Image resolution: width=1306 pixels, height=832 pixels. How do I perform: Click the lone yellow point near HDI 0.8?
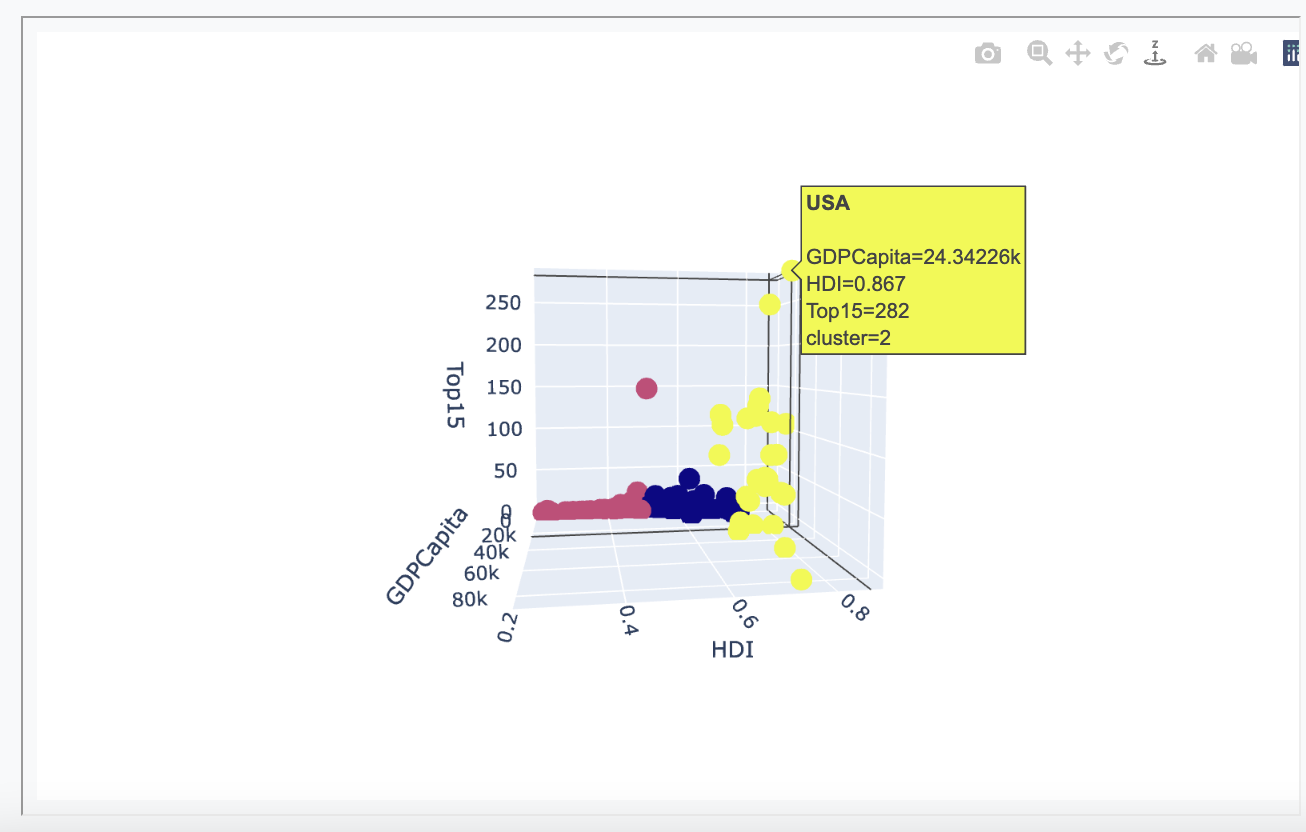point(800,578)
